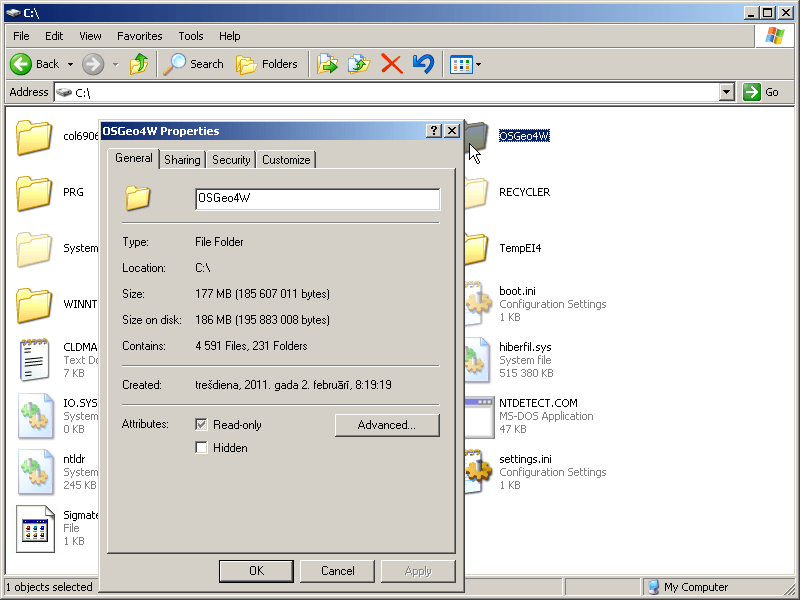This screenshot has height=600, width=800.
Task: Click the red Delete X icon
Action: click(392, 64)
